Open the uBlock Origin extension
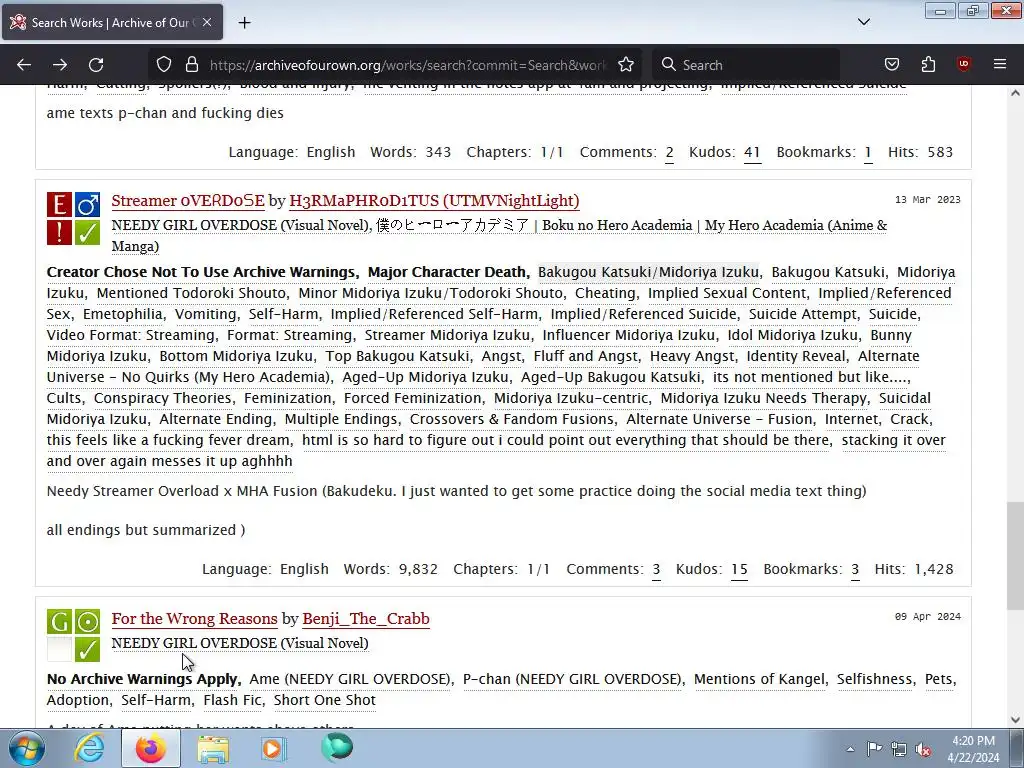 point(963,65)
